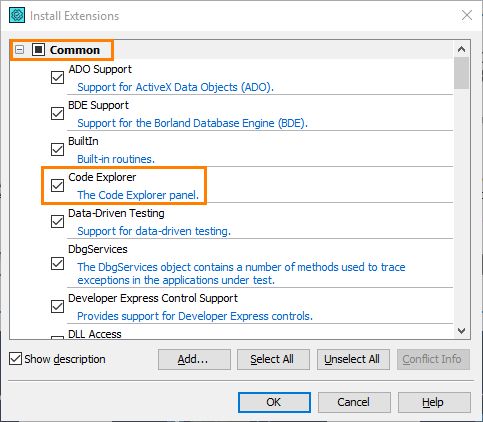
Task: Select the DbgServices item name
Action: [x=98, y=249]
